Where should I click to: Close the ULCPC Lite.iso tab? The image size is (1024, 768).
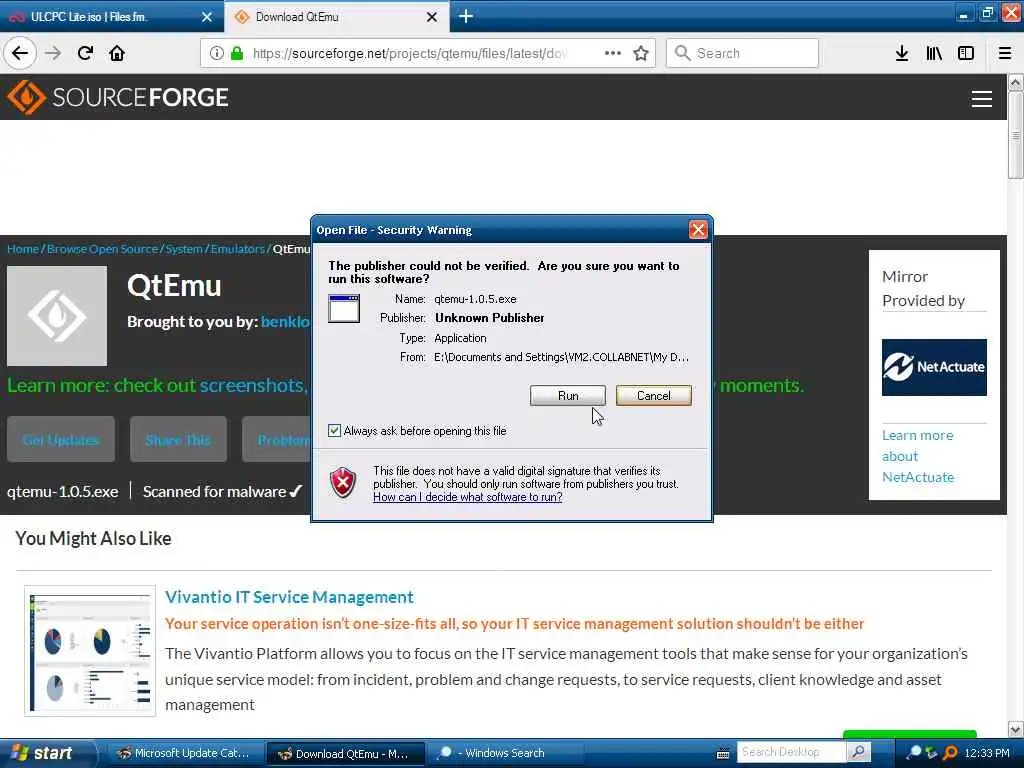(207, 17)
